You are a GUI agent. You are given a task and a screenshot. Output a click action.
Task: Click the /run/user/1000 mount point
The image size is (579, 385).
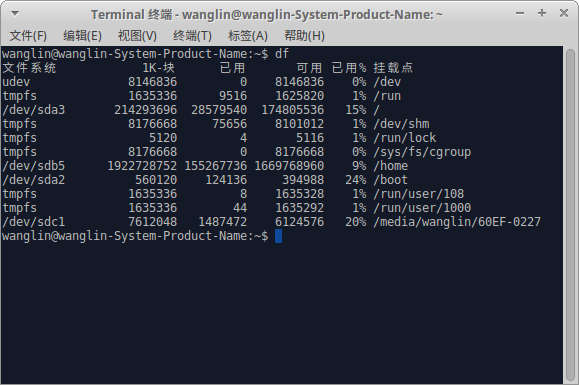pos(422,208)
